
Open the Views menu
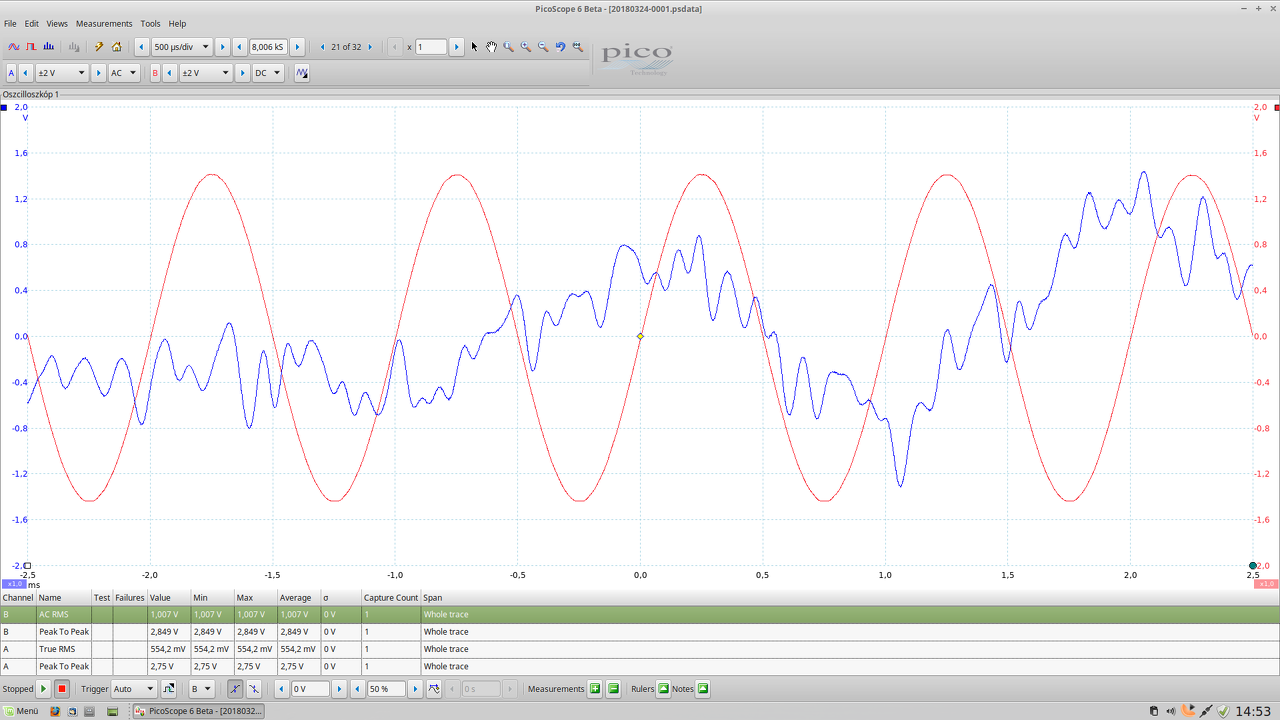[57, 23]
